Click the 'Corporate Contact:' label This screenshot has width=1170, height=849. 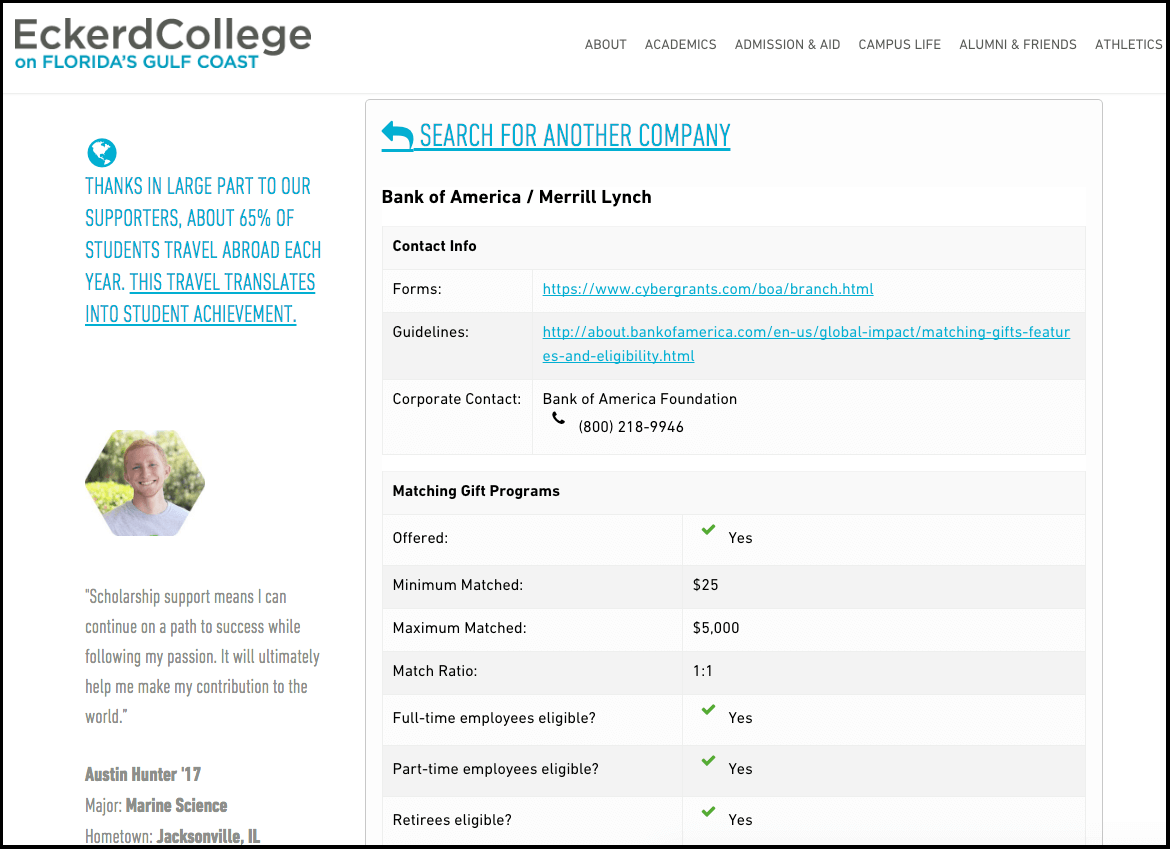(457, 399)
